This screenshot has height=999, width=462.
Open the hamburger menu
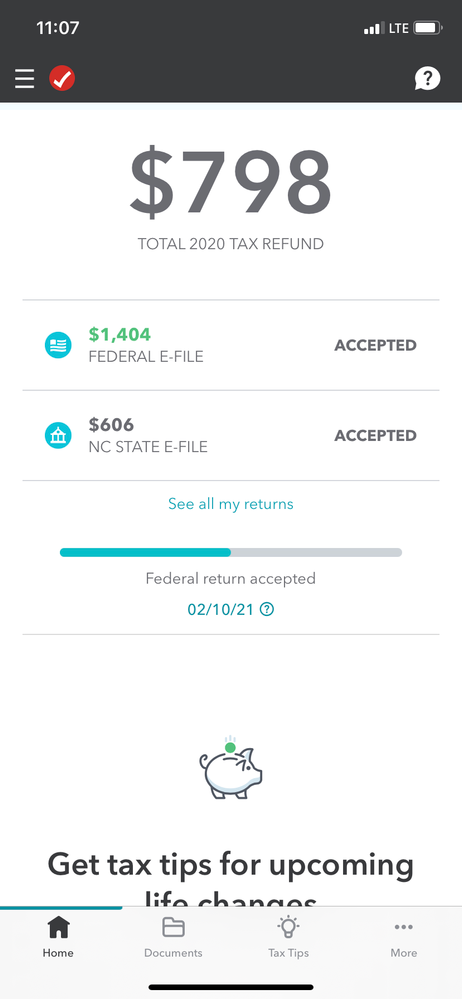(x=24, y=79)
